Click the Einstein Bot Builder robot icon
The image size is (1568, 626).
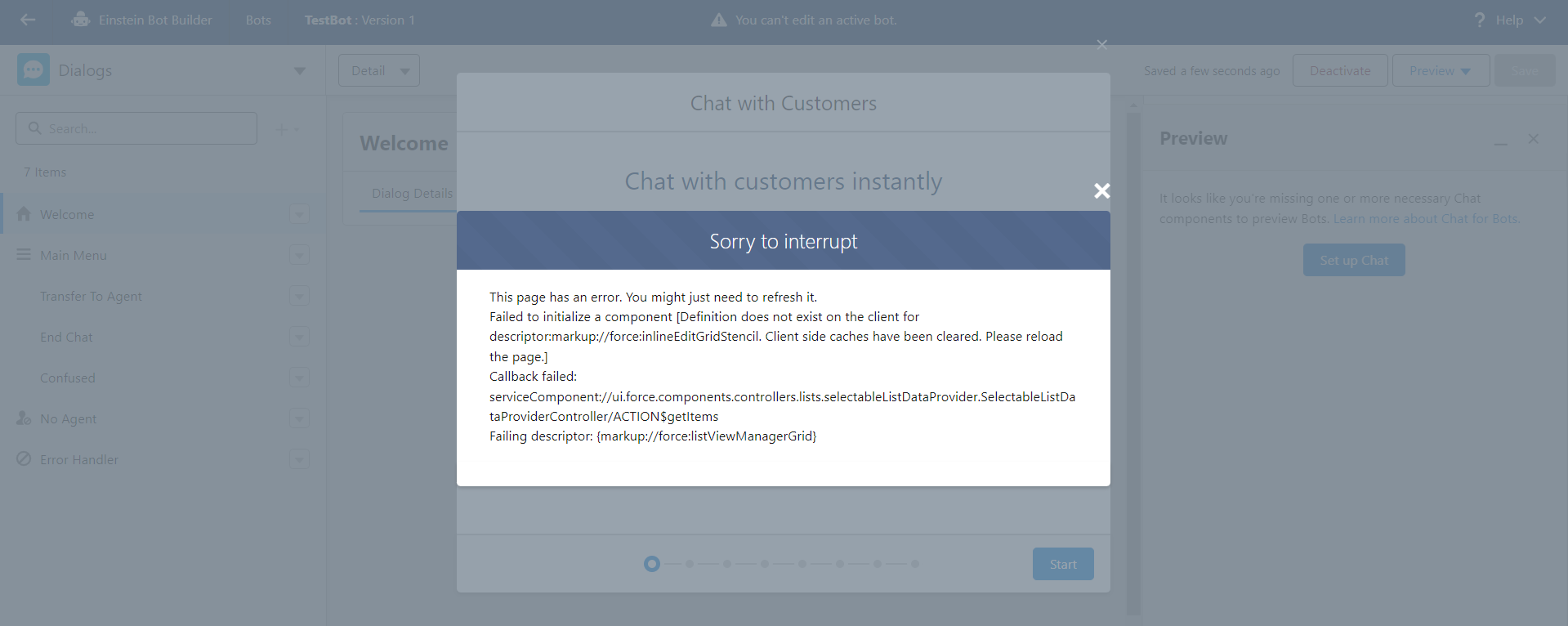coord(80,20)
